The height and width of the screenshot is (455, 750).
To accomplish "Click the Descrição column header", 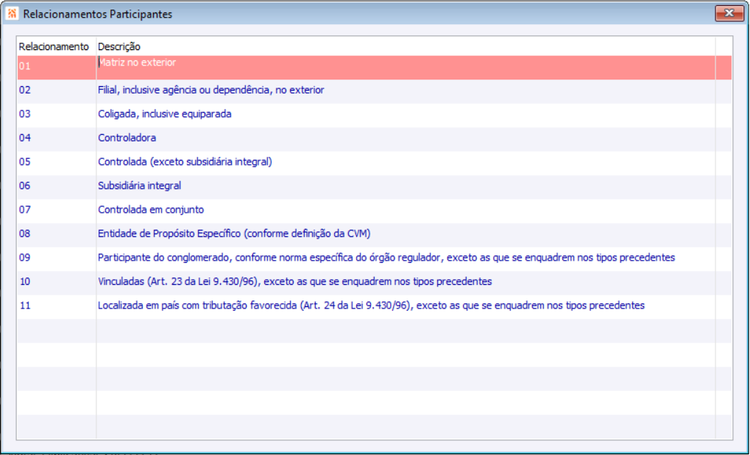I will (x=119, y=46).
